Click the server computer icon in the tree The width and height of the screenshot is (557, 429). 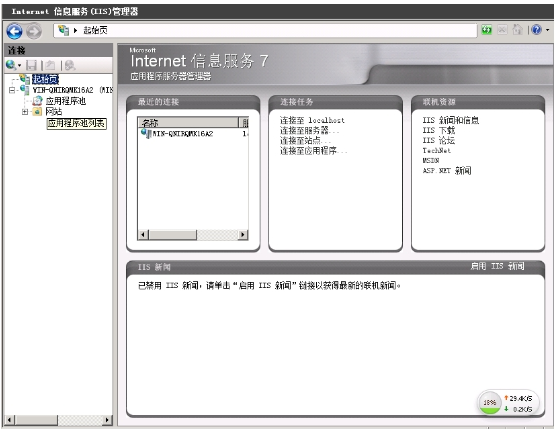click(25, 89)
